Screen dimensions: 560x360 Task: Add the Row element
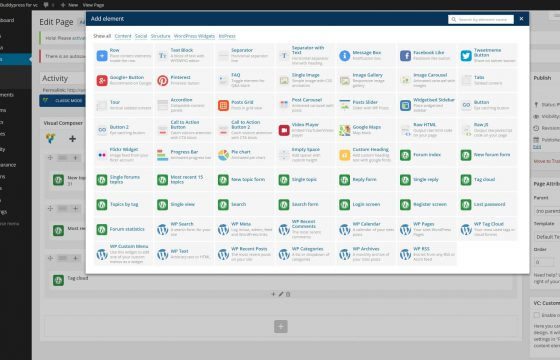click(x=124, y=56)
